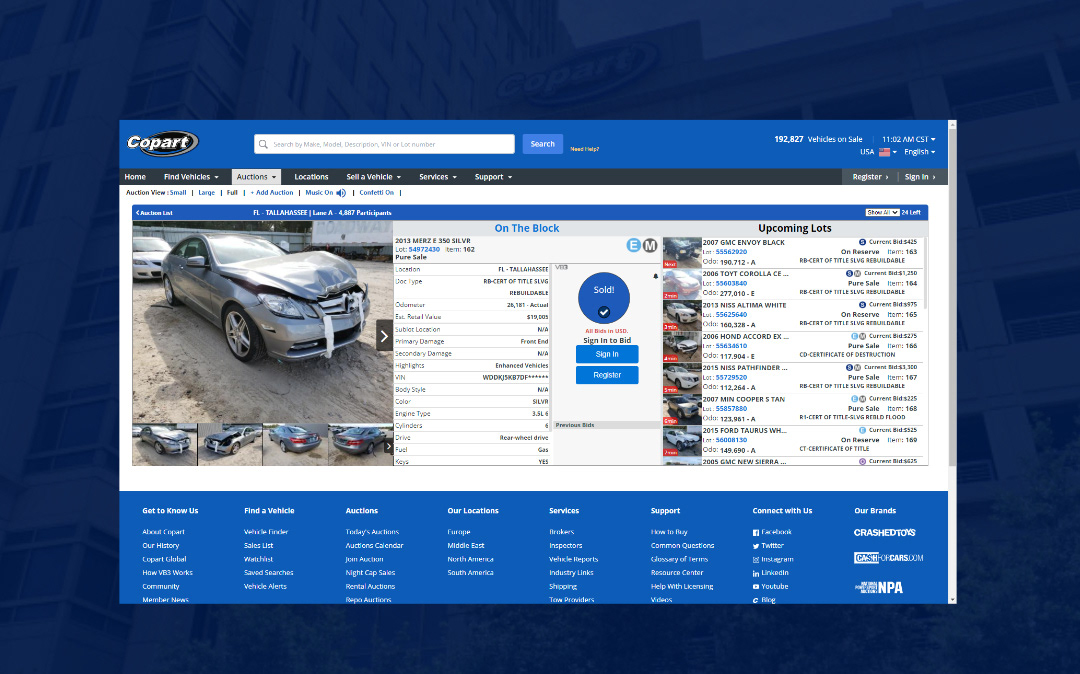Open the Locations menu item
The width and height of the screenshot is (1080, 674).
[311, 177]
